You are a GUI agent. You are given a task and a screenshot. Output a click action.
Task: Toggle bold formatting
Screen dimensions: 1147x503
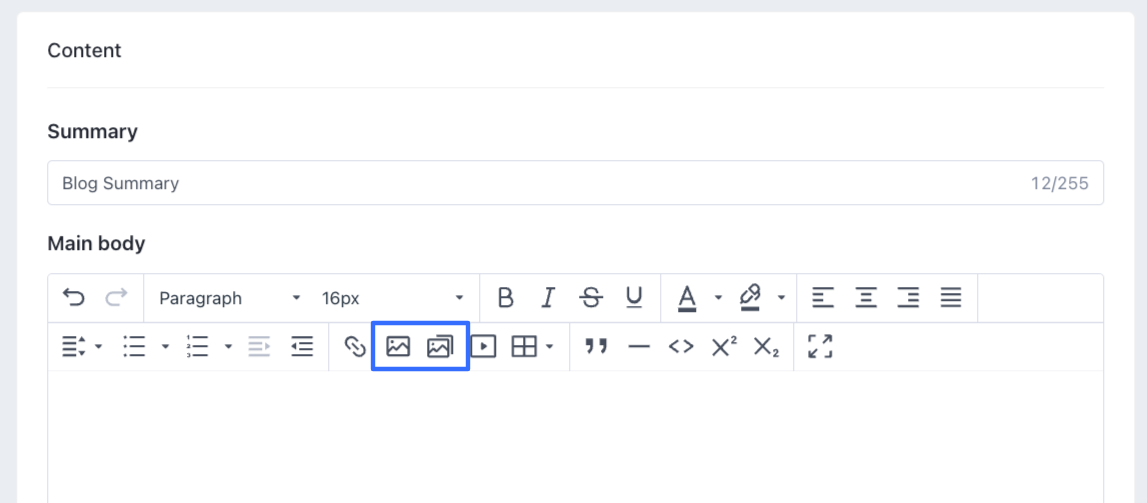tap(506, 298)
